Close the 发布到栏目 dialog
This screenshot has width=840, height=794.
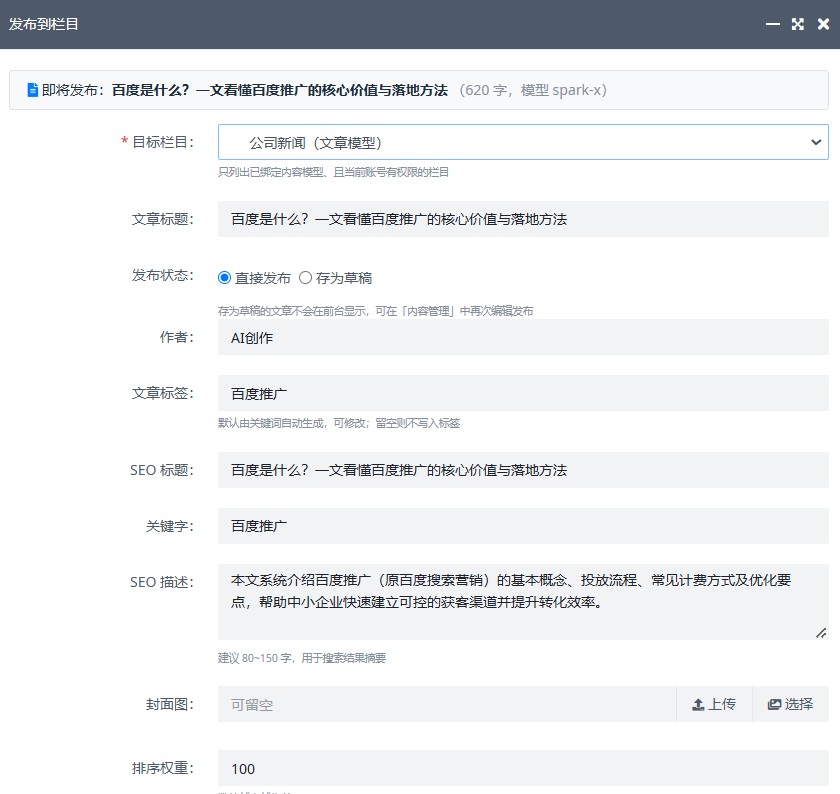(823, 24)
